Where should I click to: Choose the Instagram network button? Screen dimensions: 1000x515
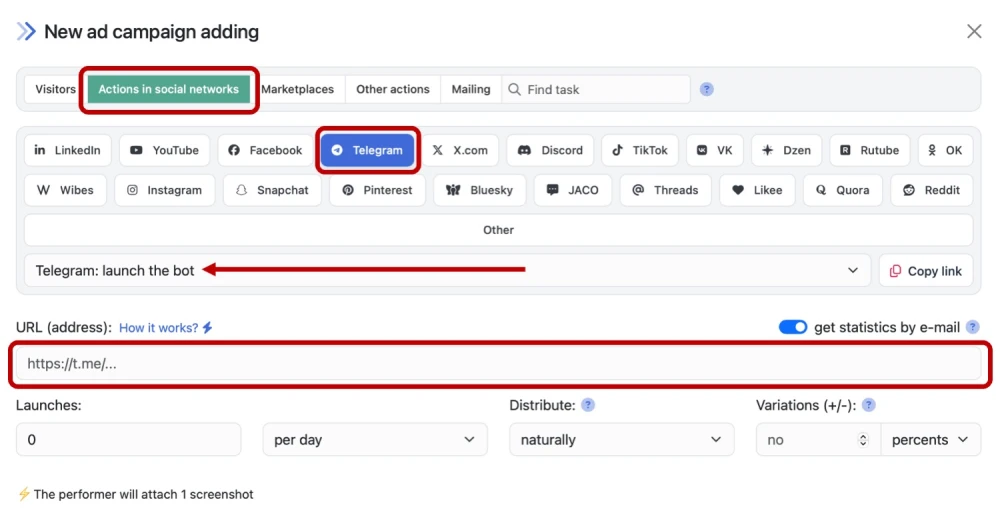(164, 190)
